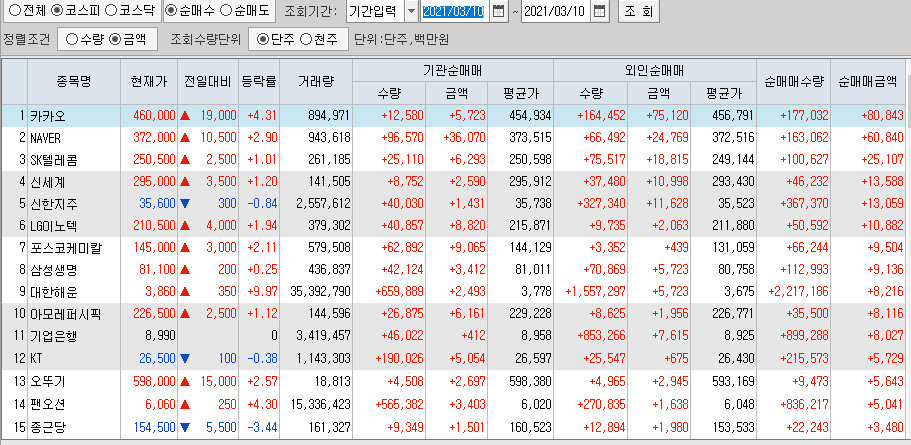
Task: Click NAVER current price 372,000
Action: (153, 138)
